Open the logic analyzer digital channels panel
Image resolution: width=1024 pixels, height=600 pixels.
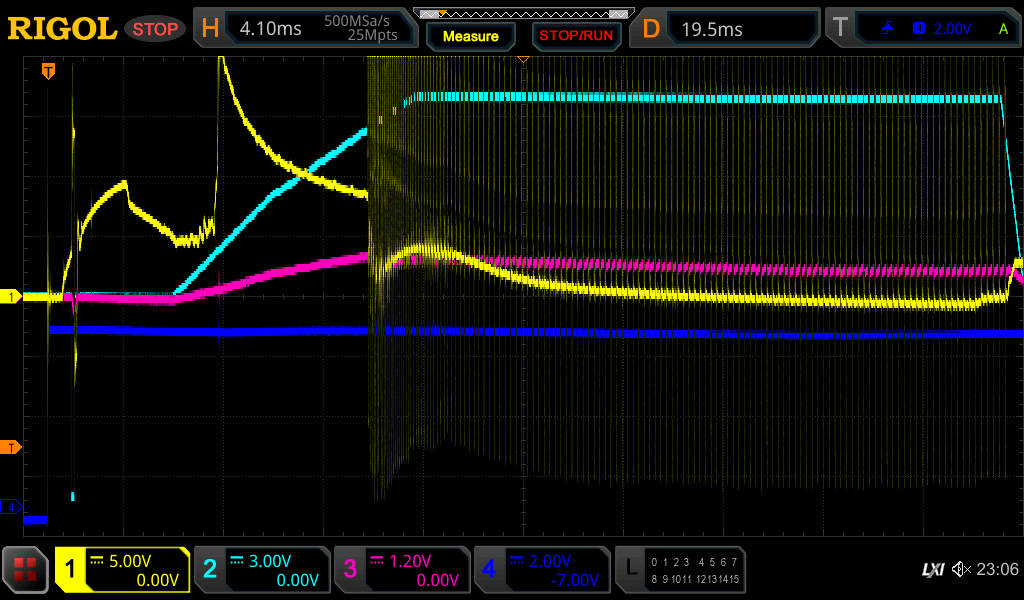pyautogui.click(x=680, y=570)
